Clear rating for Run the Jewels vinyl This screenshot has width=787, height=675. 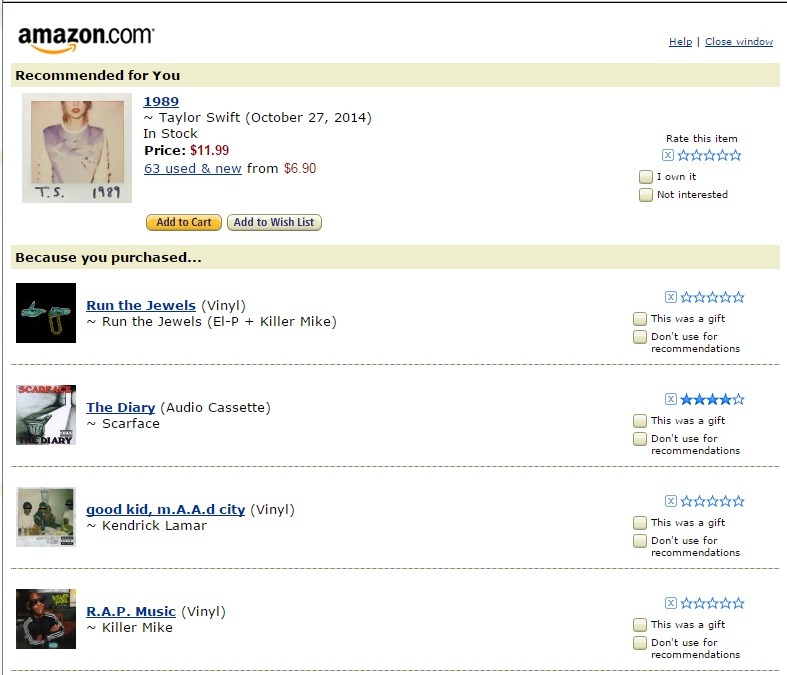click(x=671, y=297)
